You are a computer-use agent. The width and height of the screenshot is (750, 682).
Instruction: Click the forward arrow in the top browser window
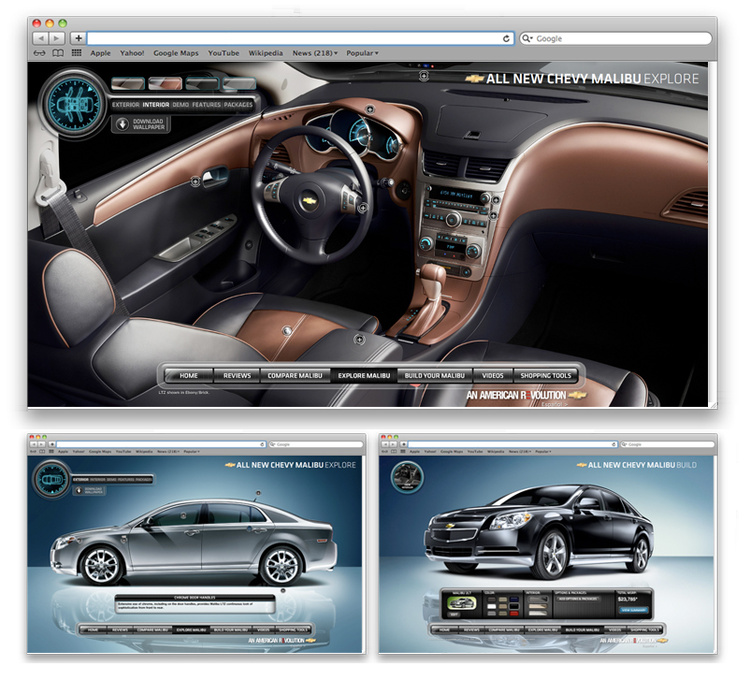56,38
